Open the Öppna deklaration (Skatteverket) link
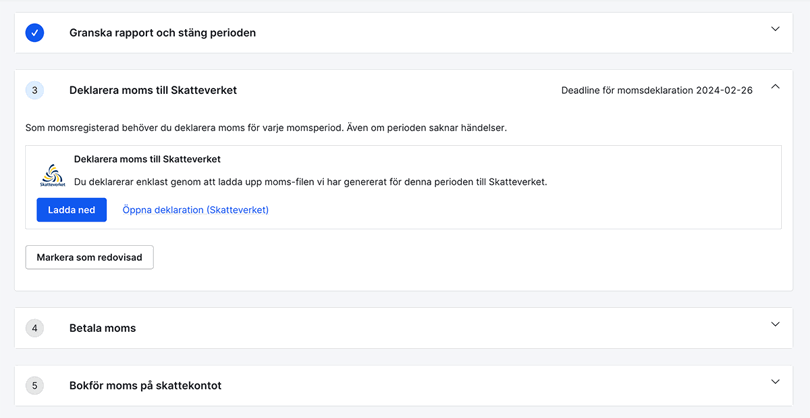 pyautogui.click(x=195, y=210)
